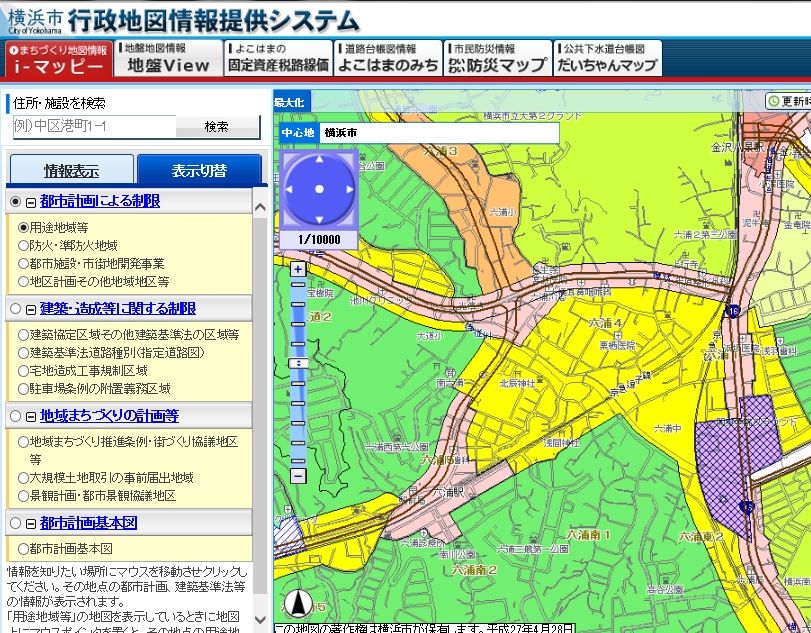
Task: Pan map south with the down arrow
Action: click(x=319, y=219)
